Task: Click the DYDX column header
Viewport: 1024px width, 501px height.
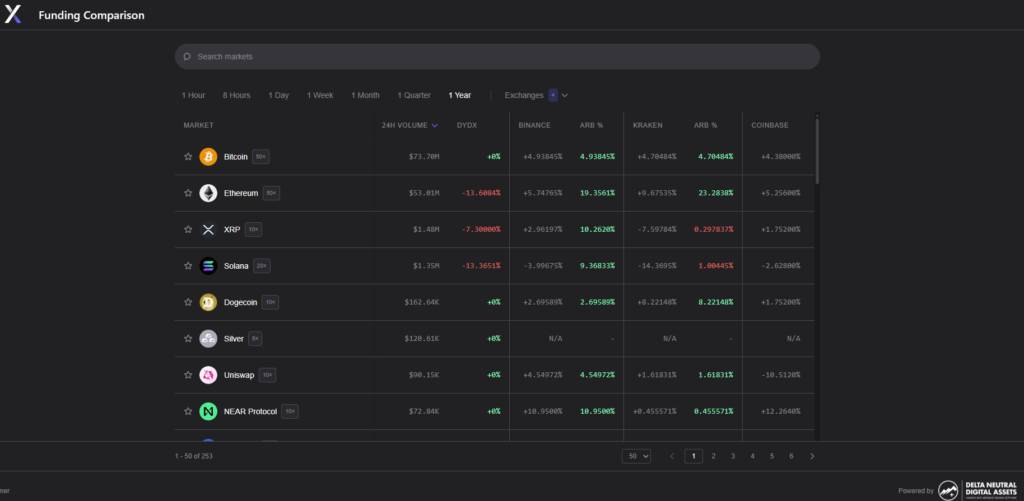Action: click(x=467, y=125)
